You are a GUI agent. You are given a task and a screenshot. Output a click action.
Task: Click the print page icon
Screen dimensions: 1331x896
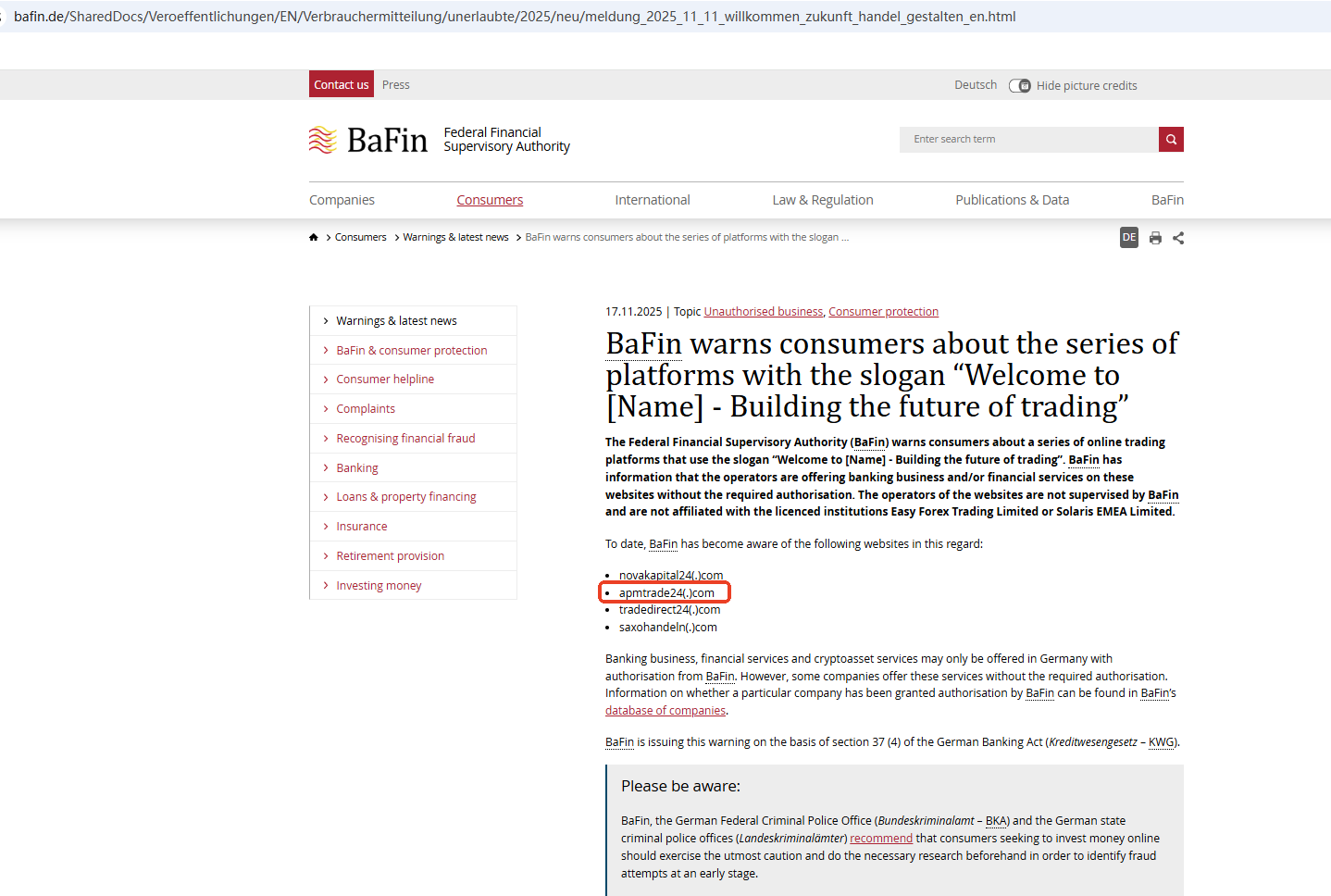point(1155,238)
